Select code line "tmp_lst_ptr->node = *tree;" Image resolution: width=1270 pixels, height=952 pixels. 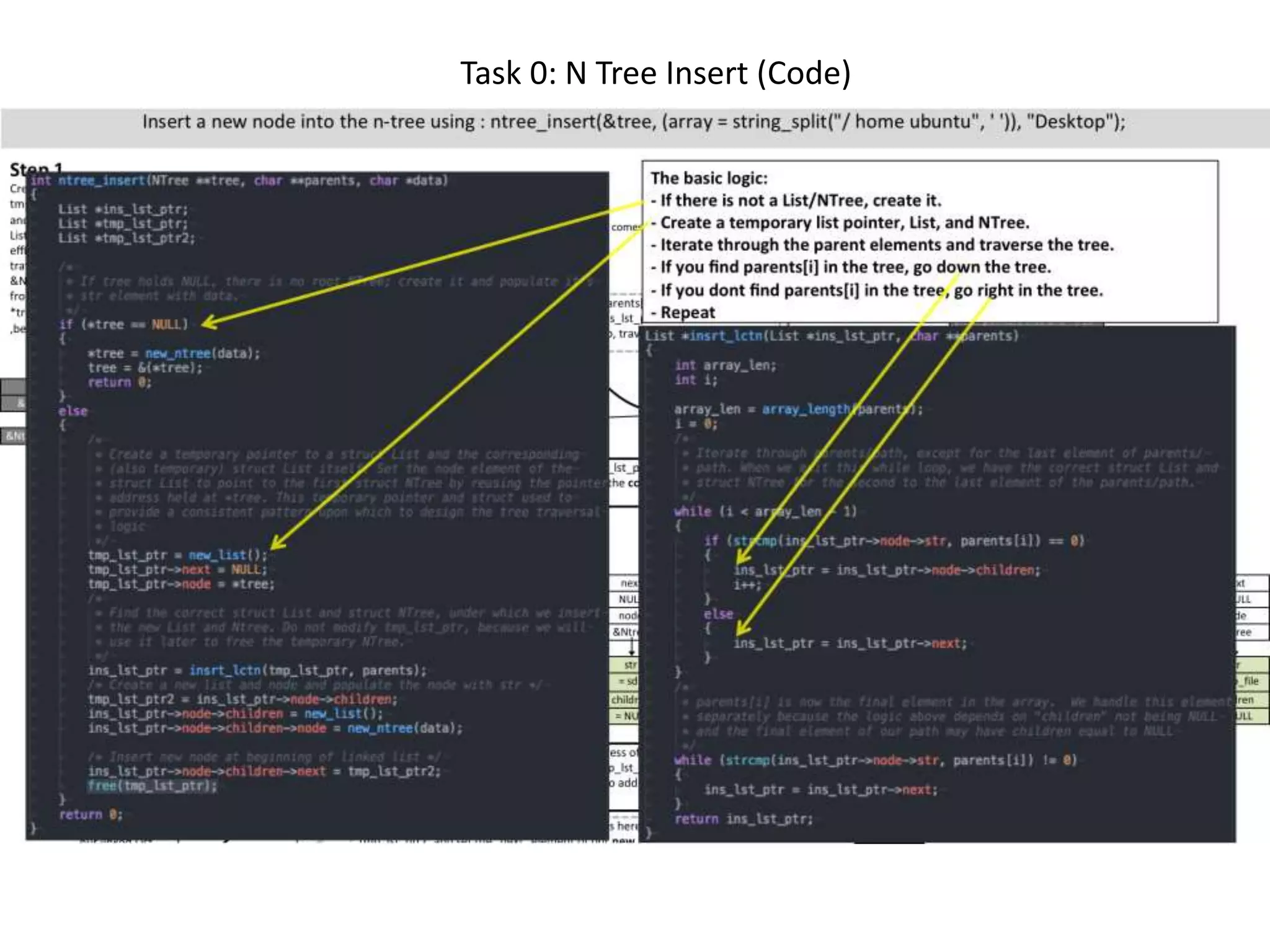(x=181, y=584)
